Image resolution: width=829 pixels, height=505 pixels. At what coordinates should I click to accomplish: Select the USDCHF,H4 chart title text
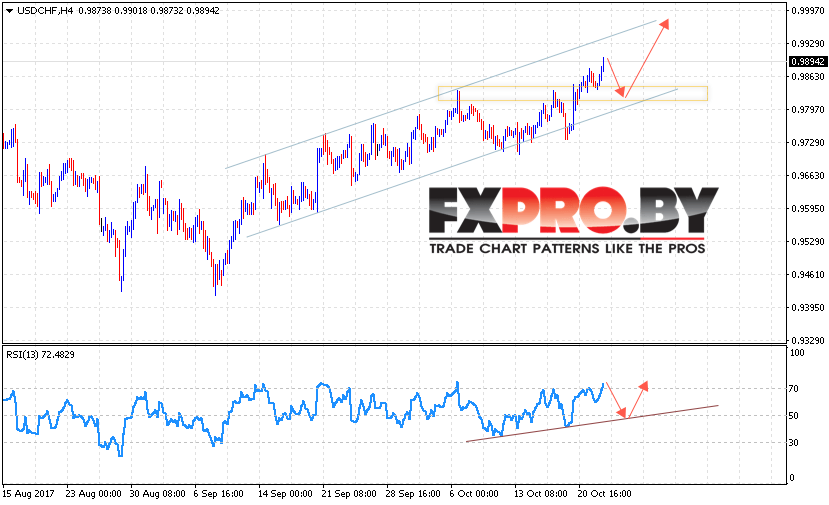tap(45, 11)
